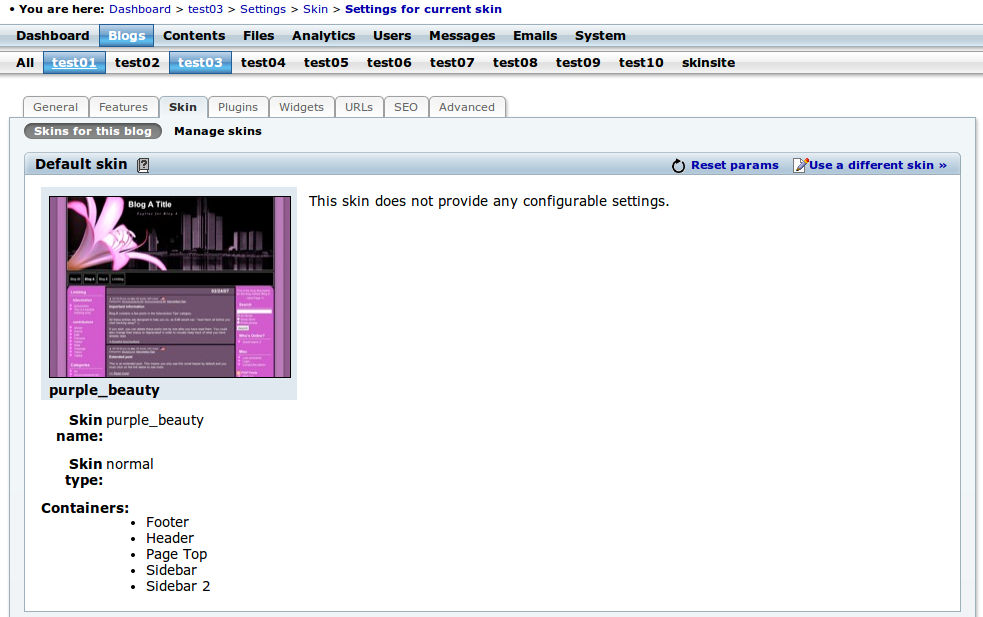Open the General settings tab

pyautogui.click(x=56, y=107)
